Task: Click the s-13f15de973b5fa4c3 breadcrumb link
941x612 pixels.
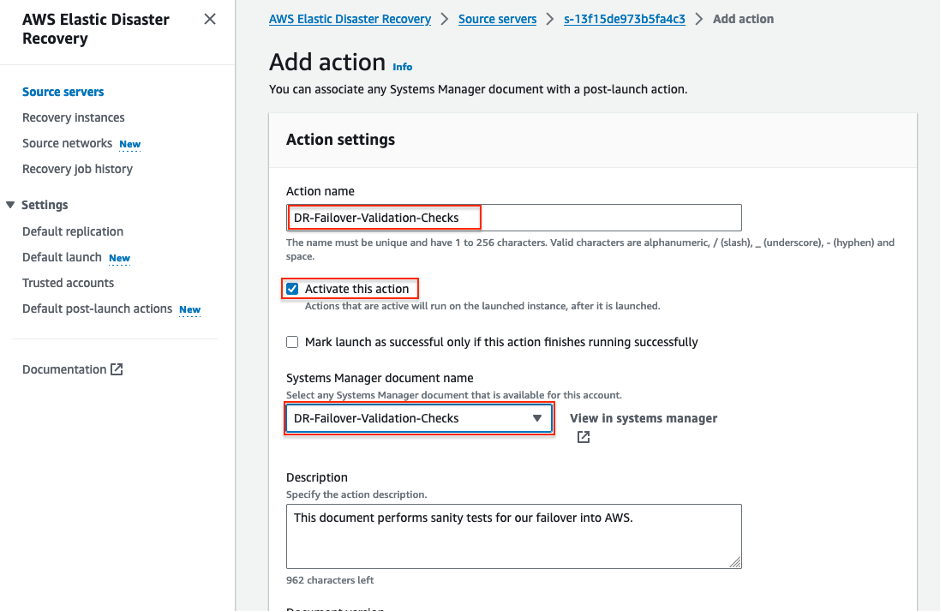Action: click(624, 18)
